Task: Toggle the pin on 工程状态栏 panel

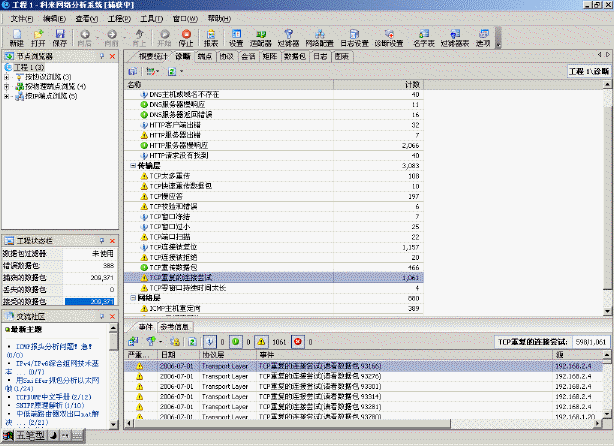Action: (102, 240)
